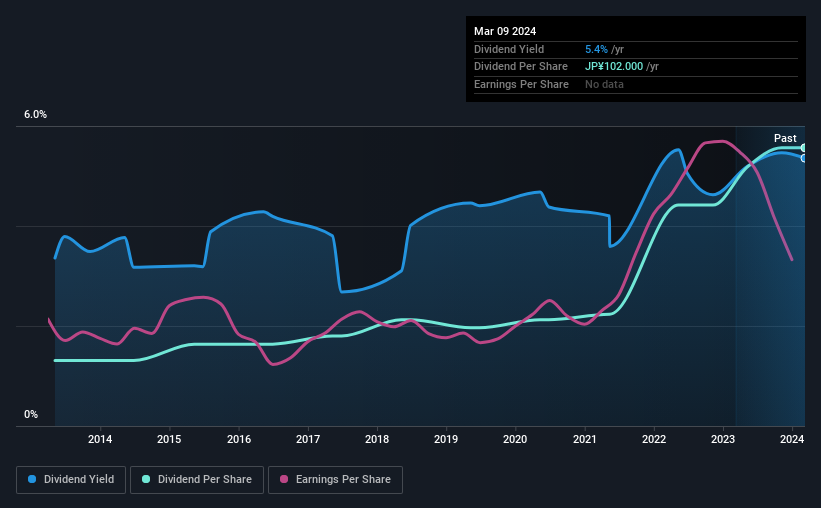Click the 0% y-axis label
Screen dimensions: 821x508
point(31,414)
